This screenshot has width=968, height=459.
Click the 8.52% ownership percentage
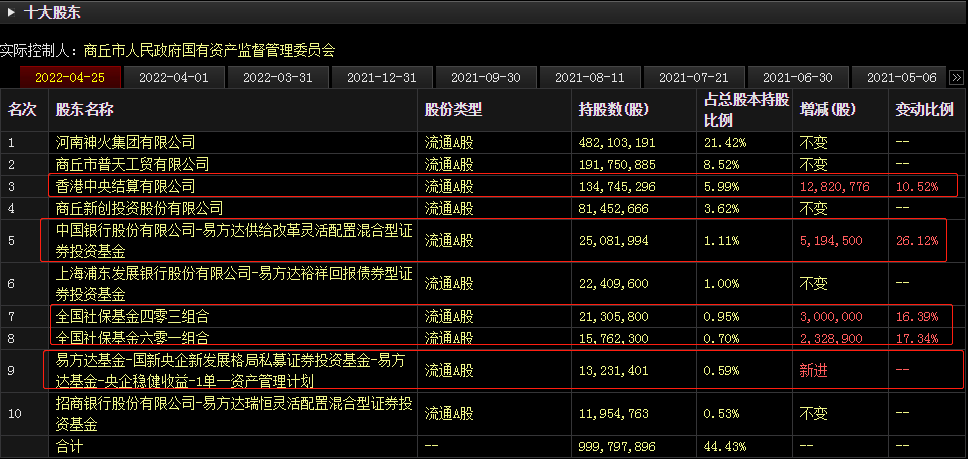(x=722, y=165)
